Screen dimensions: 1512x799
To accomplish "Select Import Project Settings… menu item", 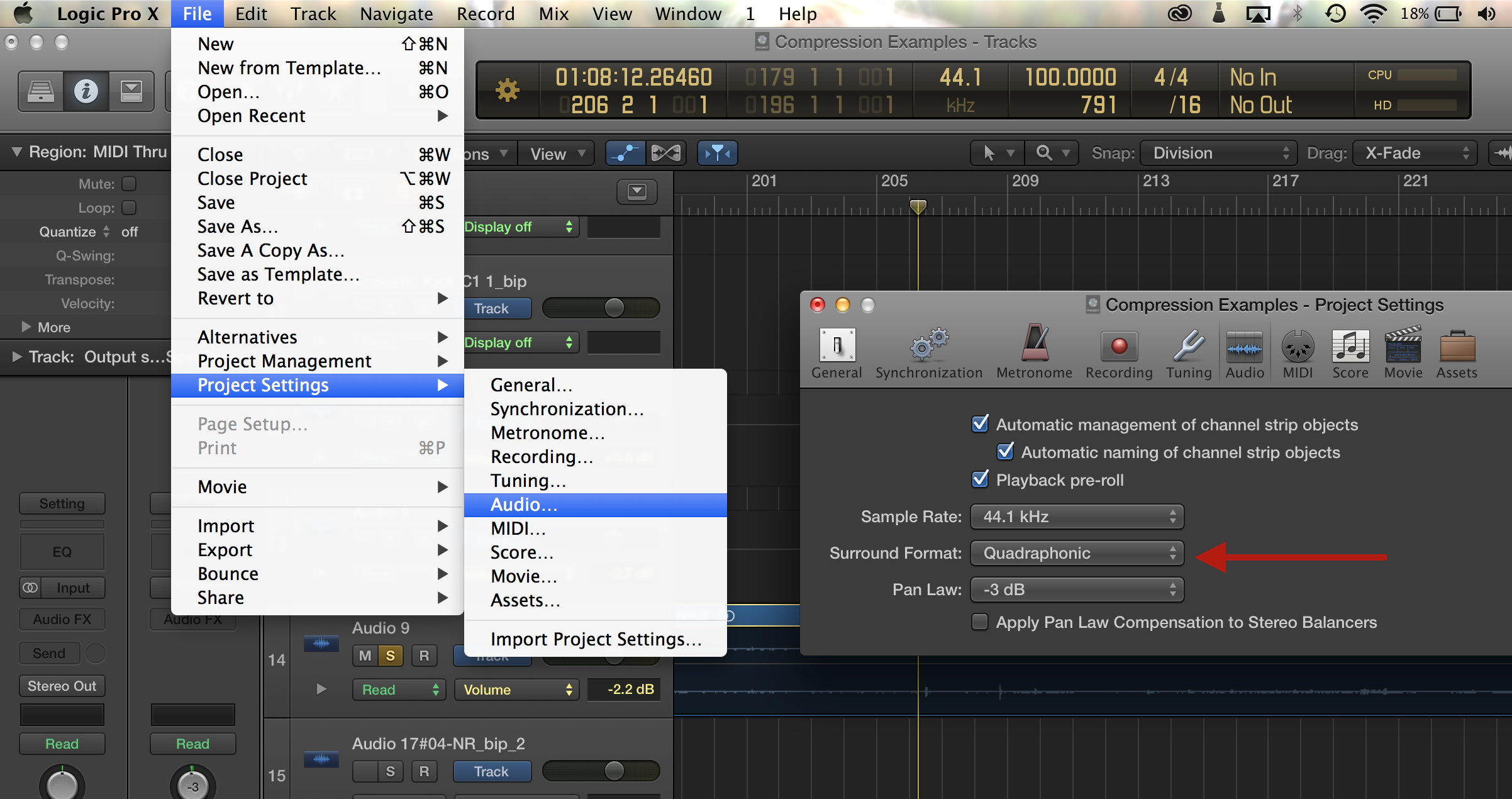I will point(595,639).
